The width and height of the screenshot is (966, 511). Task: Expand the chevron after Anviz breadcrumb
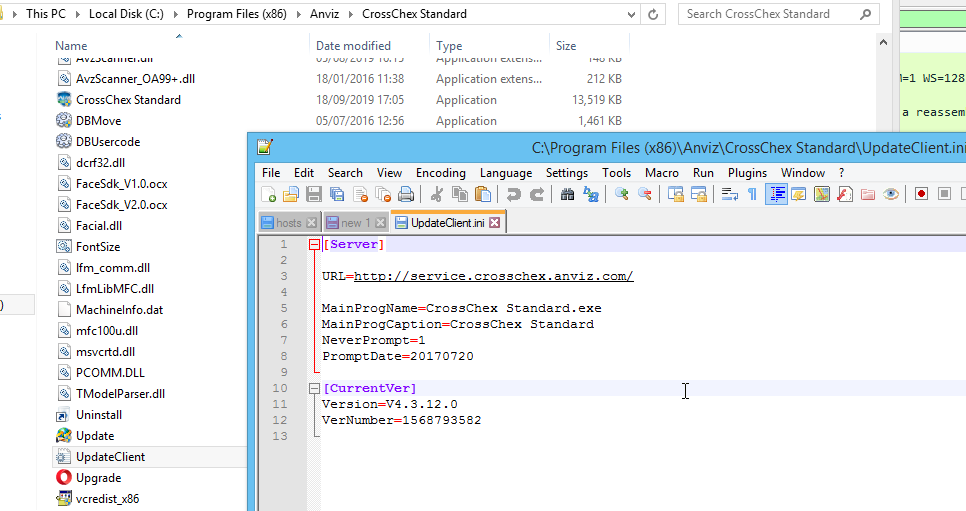(351, 14)
